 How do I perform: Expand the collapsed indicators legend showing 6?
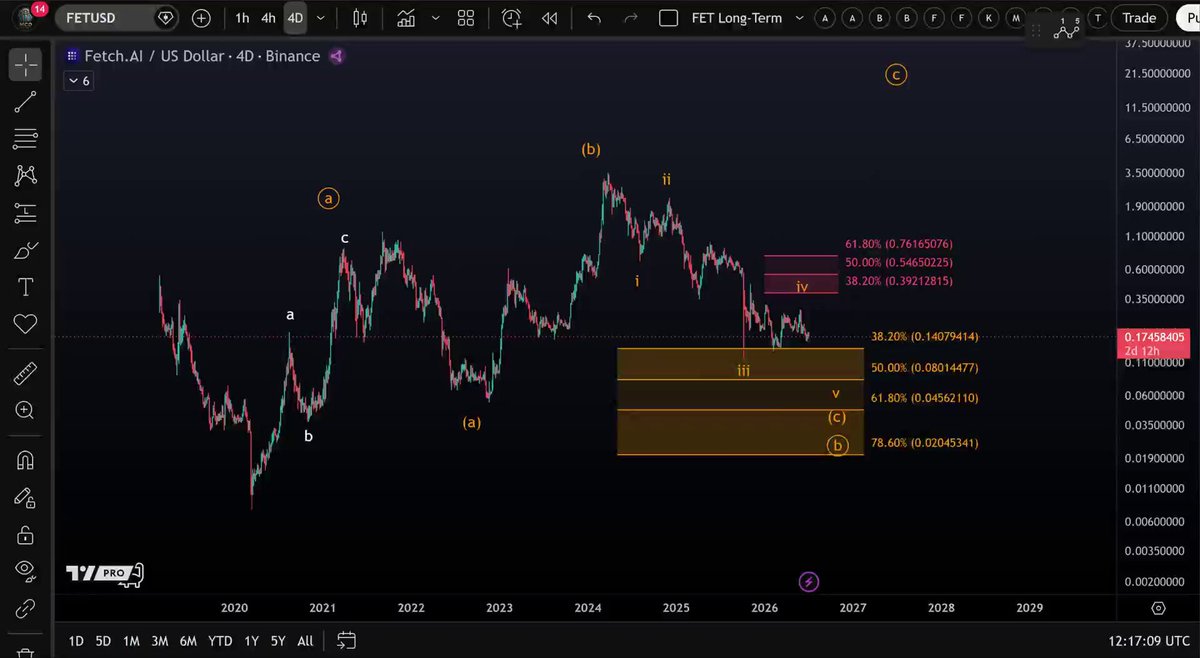coord(79,81)
